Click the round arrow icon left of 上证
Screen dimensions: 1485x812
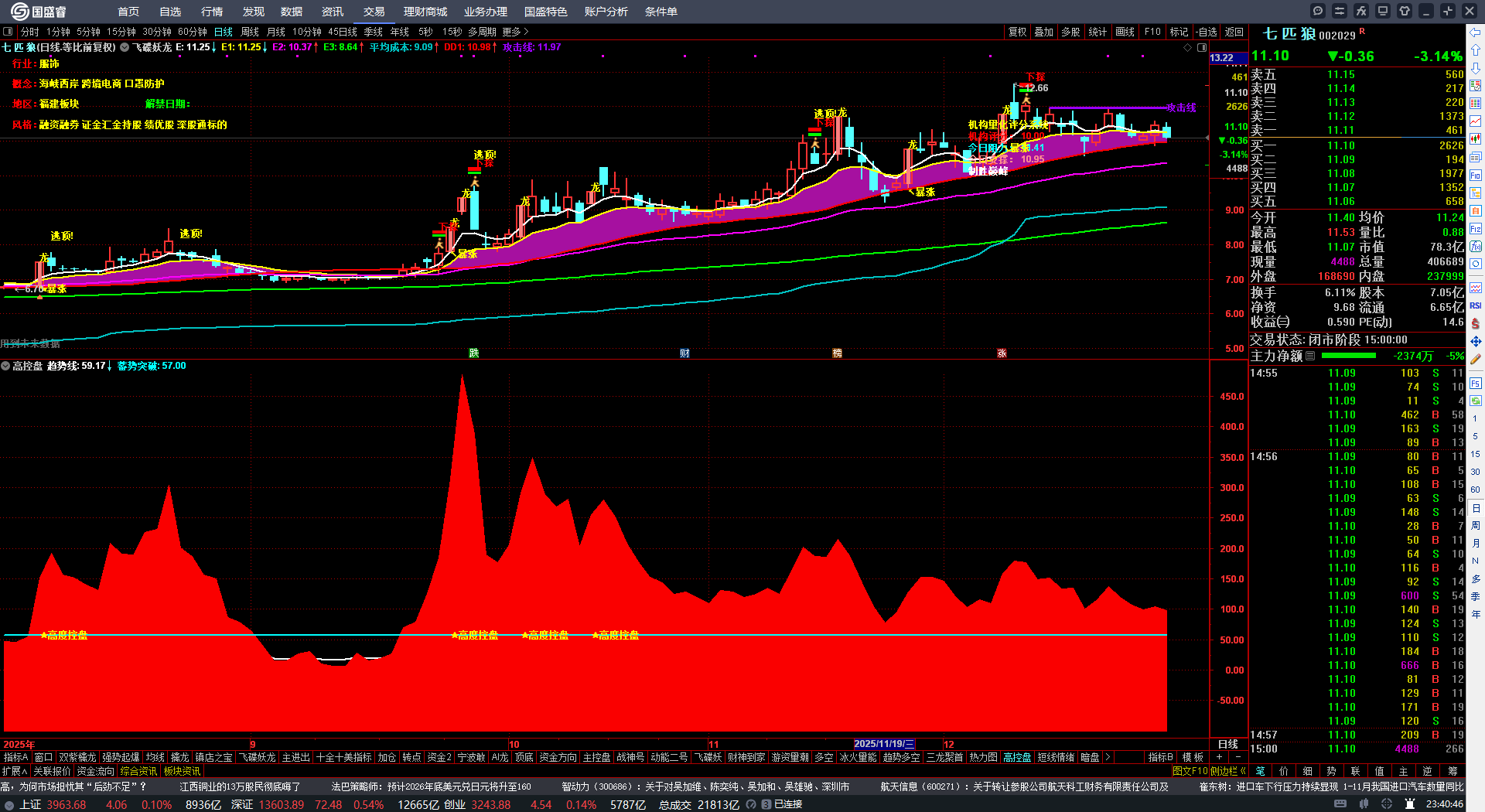click(x=9, y=804)
